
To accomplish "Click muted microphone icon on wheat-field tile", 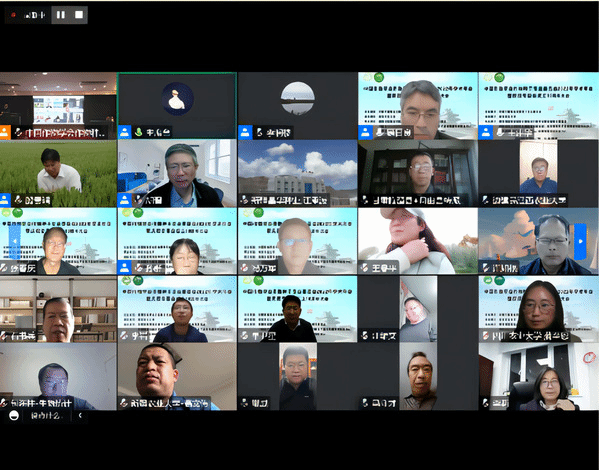I will pos(18,199).
